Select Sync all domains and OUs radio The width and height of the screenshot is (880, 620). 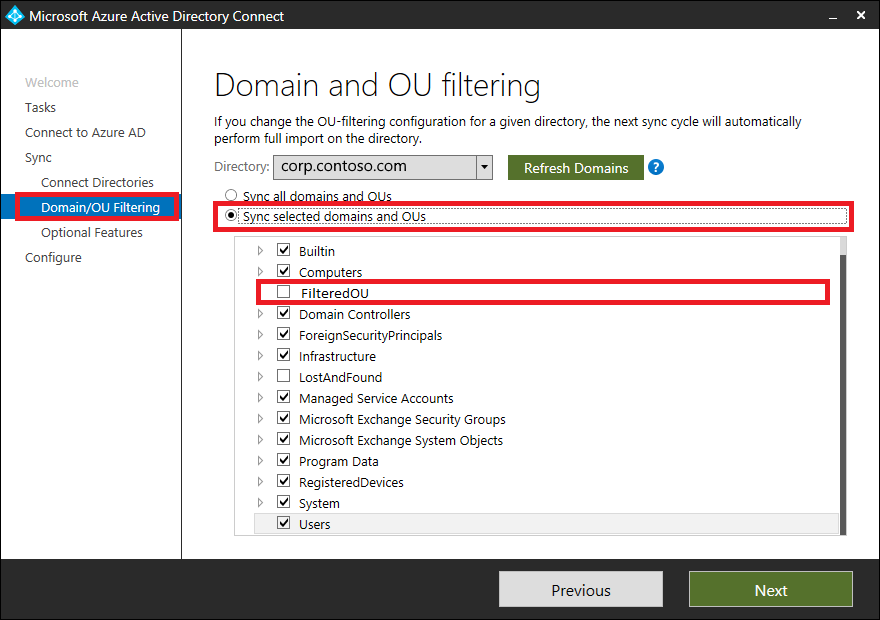coord(231,195)
